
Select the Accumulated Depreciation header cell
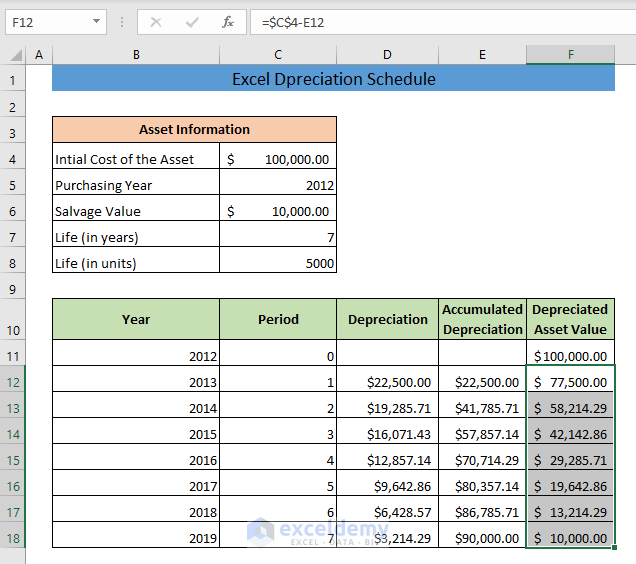pos(482,319)
